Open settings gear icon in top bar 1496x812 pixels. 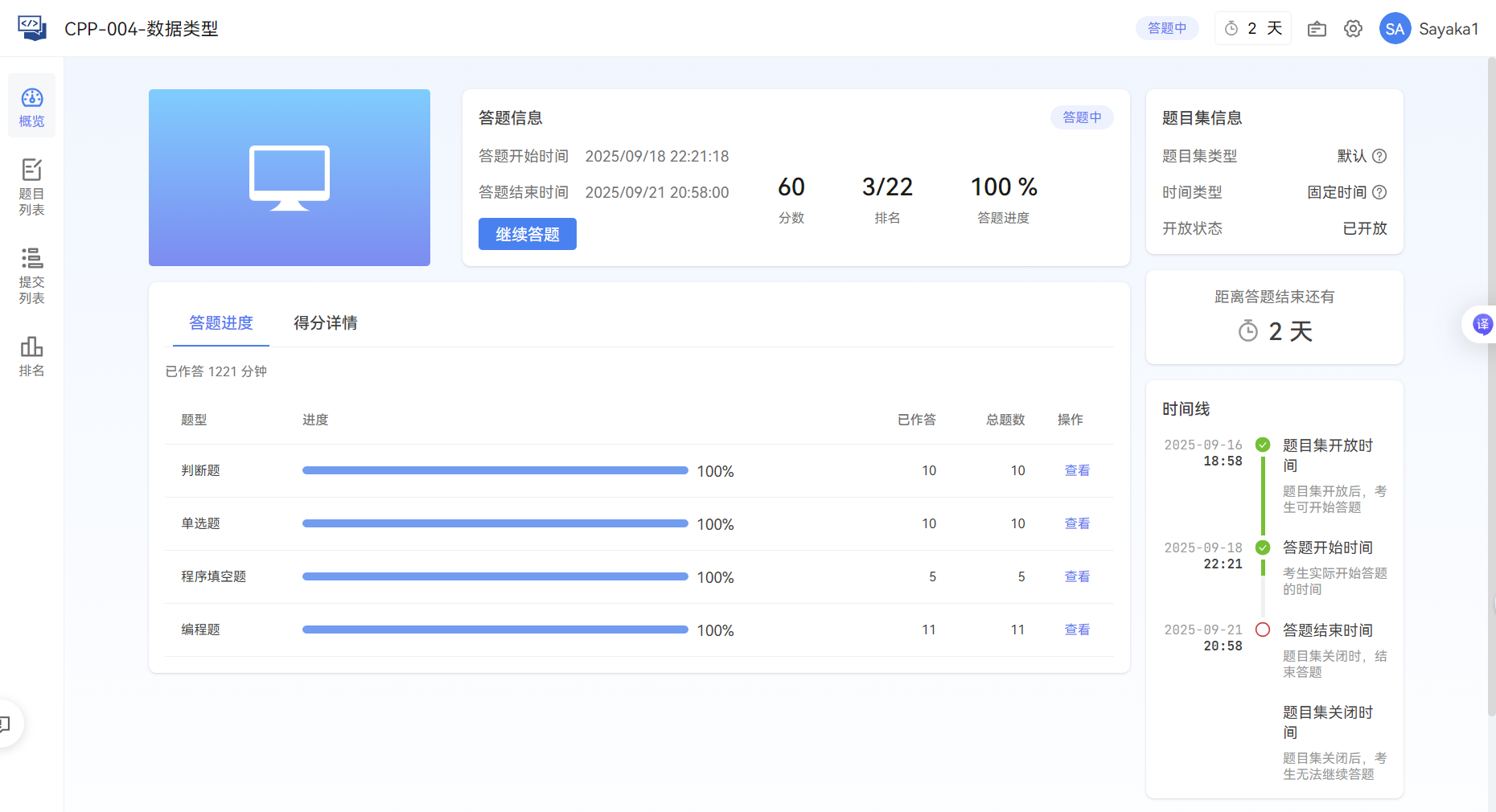tap(1354, 29)
